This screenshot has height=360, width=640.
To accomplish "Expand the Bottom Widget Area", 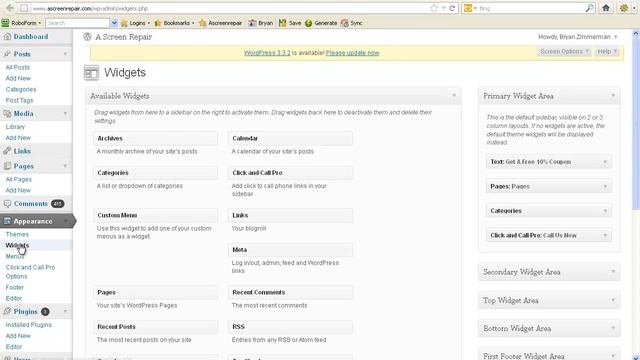I will (x=549, y=329).
